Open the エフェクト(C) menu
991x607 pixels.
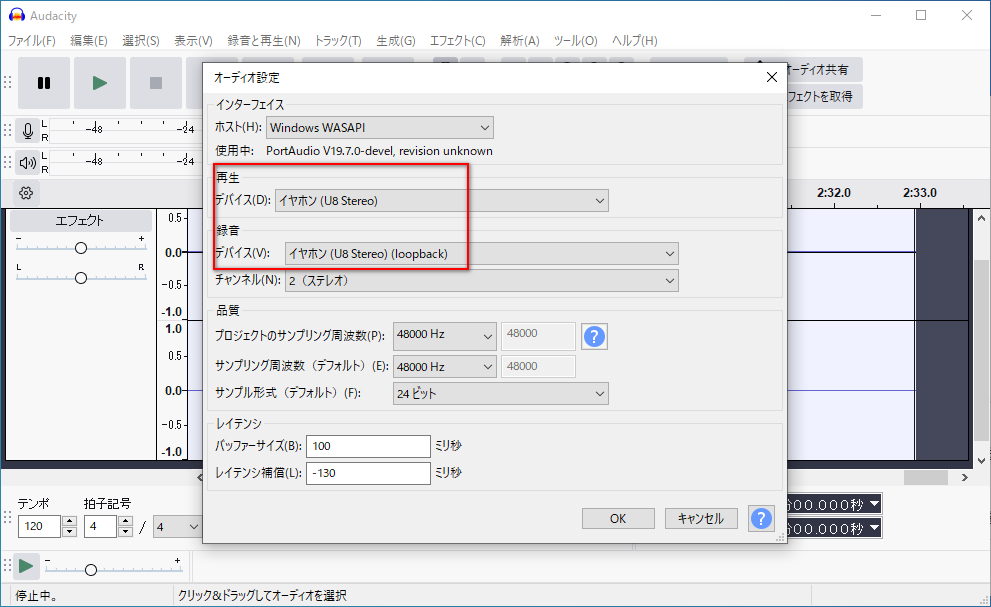[458, 40]
